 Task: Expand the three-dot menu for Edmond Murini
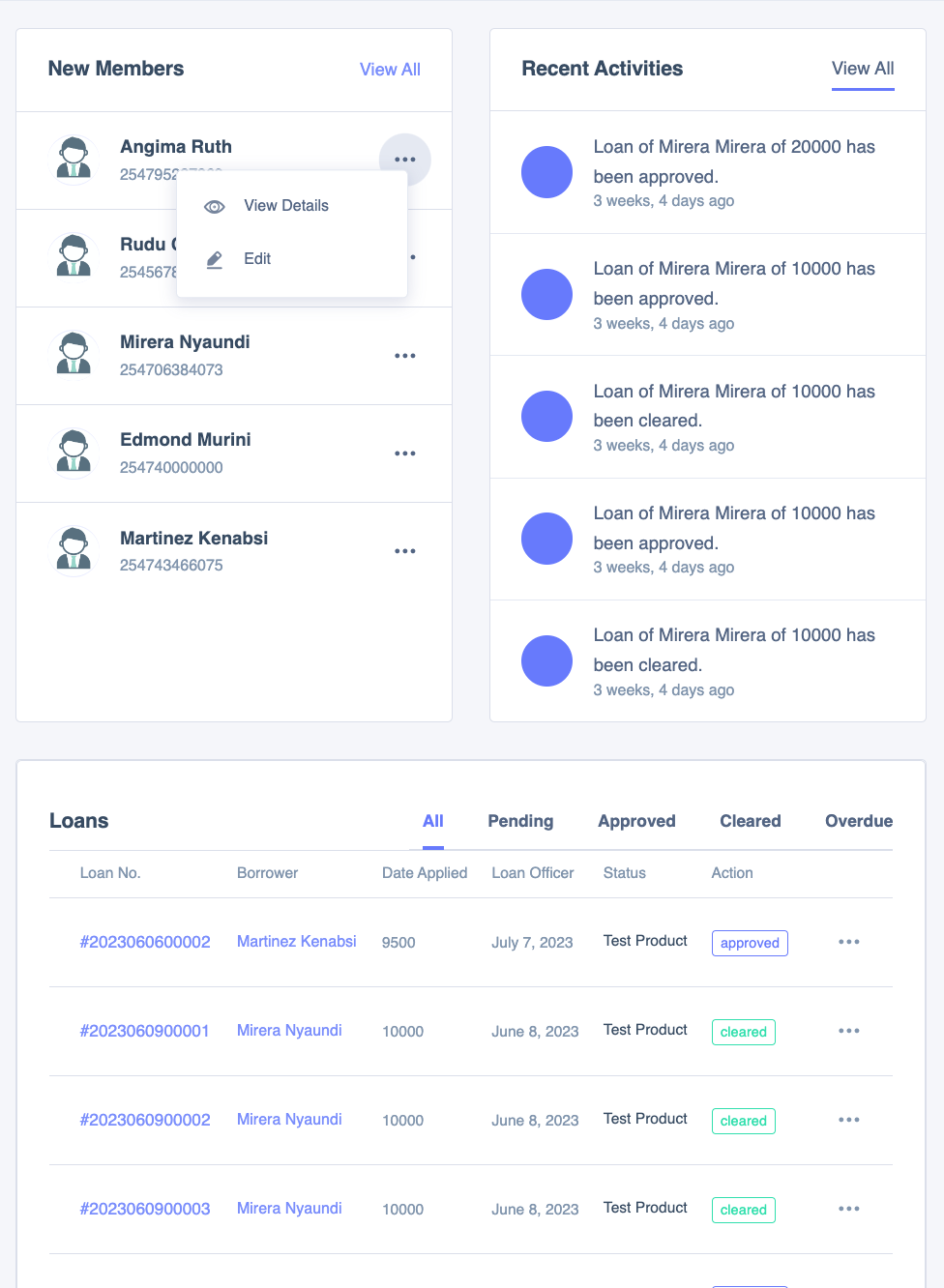(x=405, y=454)
